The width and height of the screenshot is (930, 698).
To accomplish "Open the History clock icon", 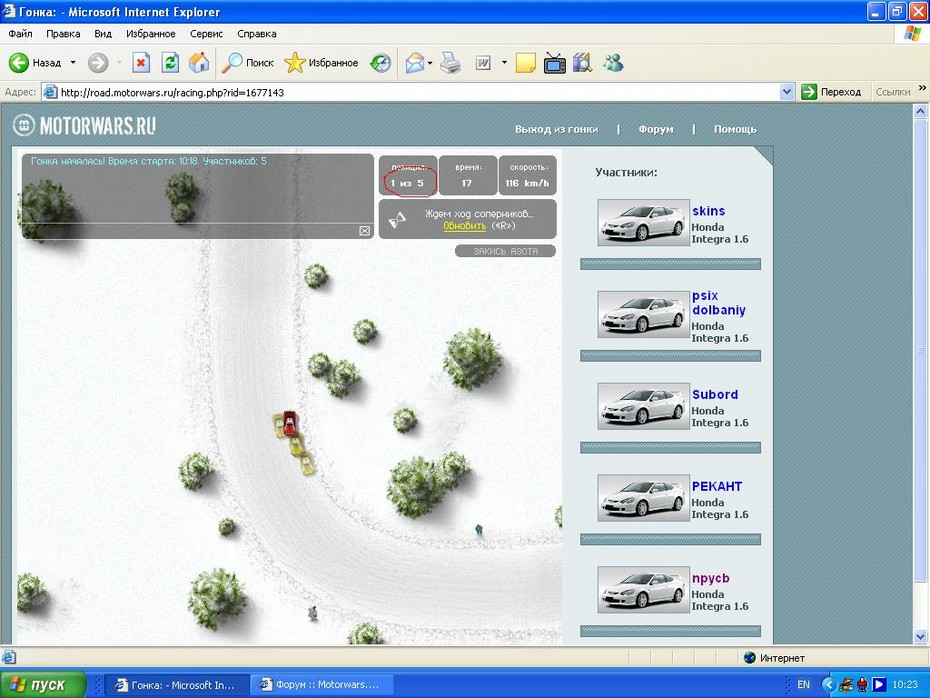I will 380,62.
